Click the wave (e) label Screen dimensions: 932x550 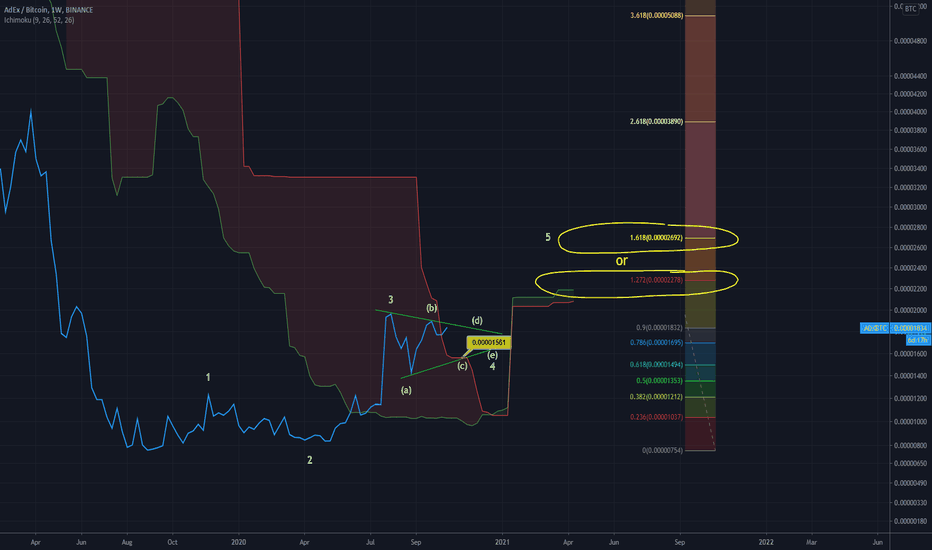click(x=492, y=355)
